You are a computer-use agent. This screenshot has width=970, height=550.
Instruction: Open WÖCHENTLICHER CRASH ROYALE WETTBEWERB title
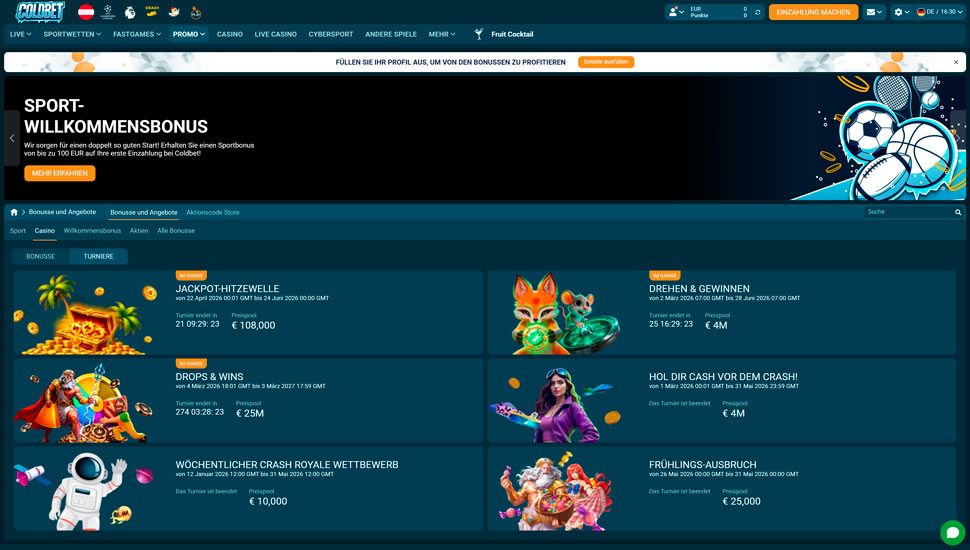(x=286, y=465)
